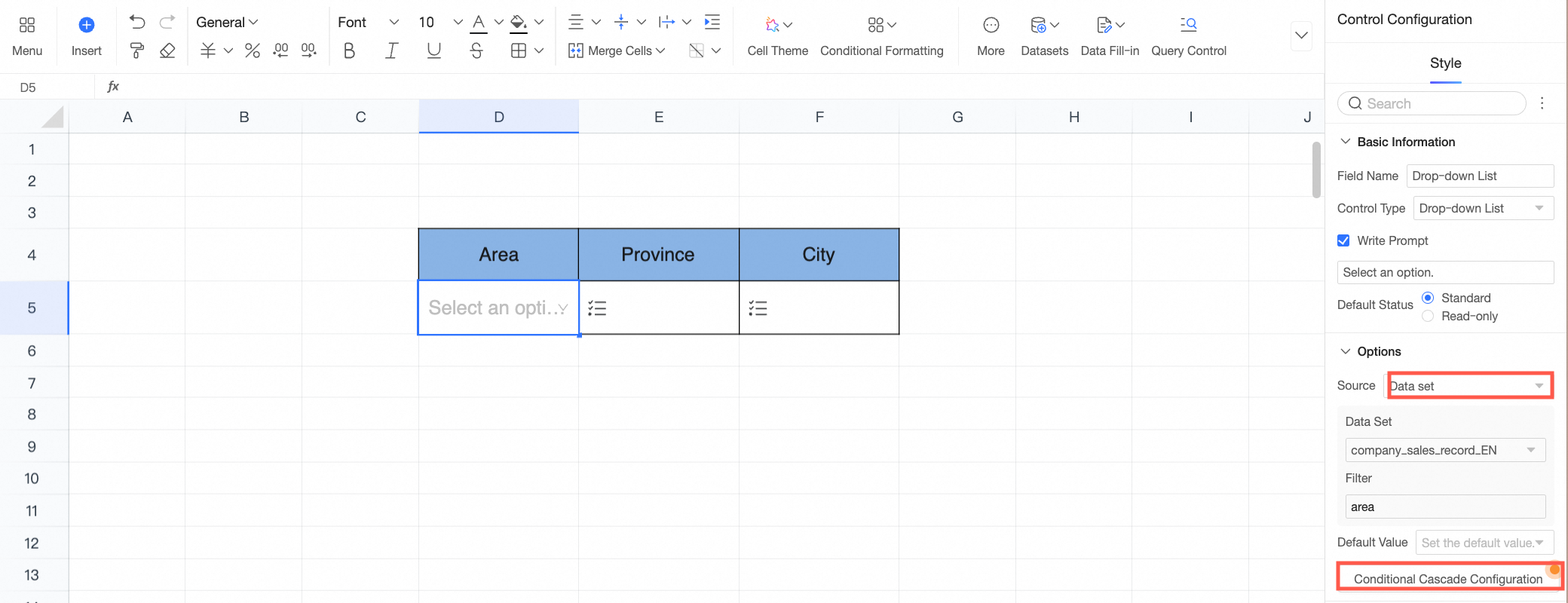Click the Filter field containing 'area'
Viewport: 1568px width, 603px height.
1445,507
